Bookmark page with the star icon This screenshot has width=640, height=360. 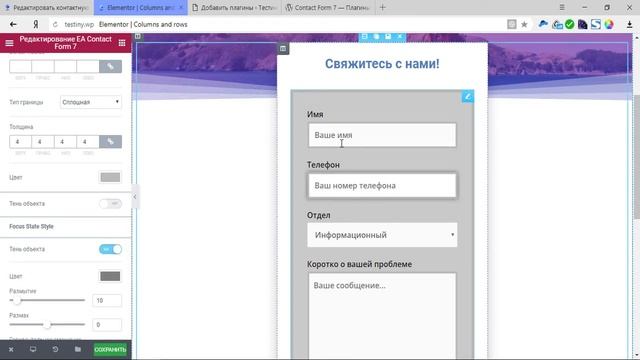point(524,24)
